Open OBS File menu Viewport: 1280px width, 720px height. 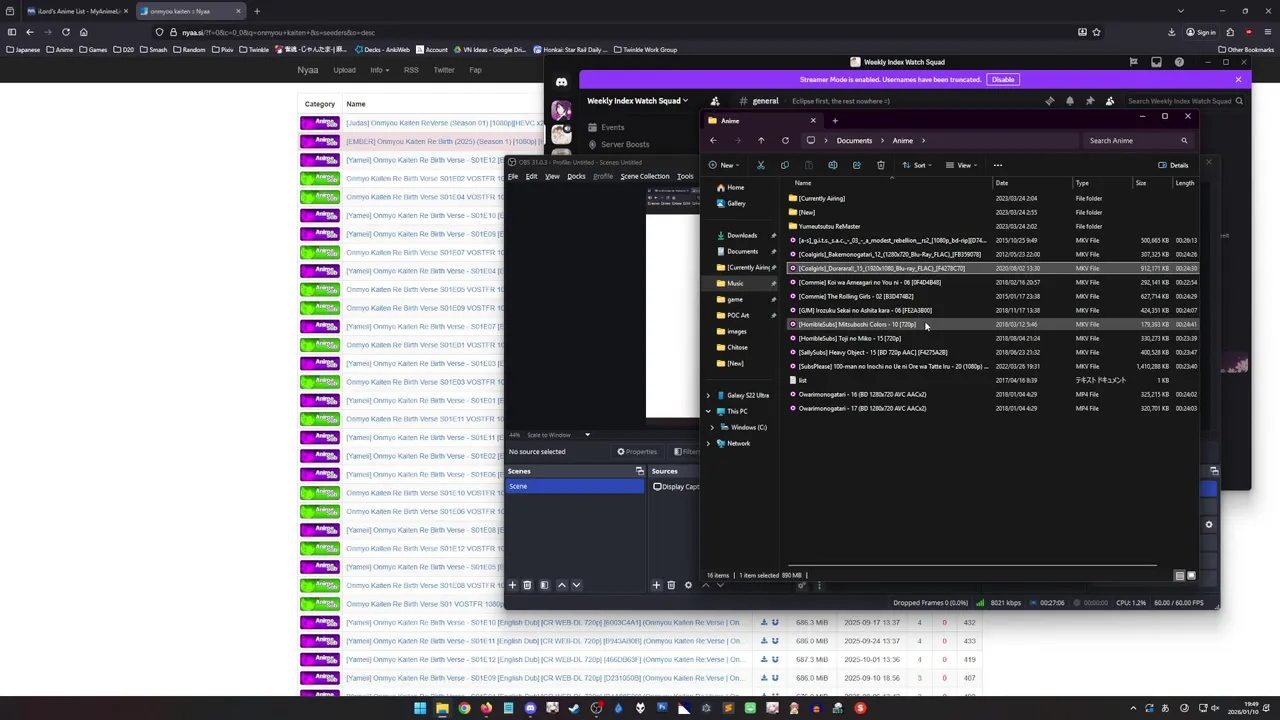point(513,177)
